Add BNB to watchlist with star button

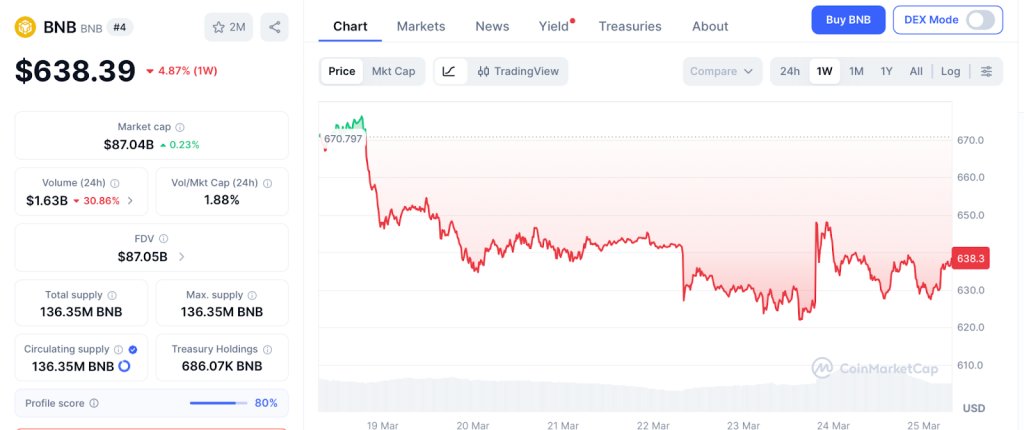pyautogui.click(x=229, y=27)
